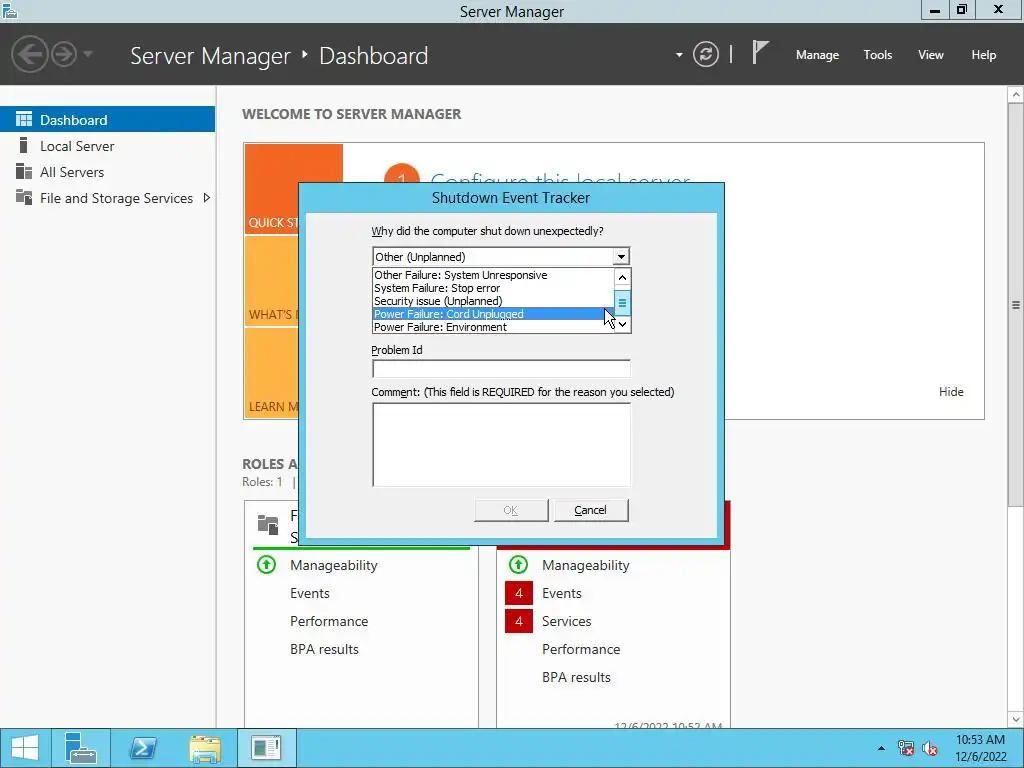This screenshot has width=1024, height=768.
Task: Click the red 4 badge beside Services
Action: coord(519,621)
